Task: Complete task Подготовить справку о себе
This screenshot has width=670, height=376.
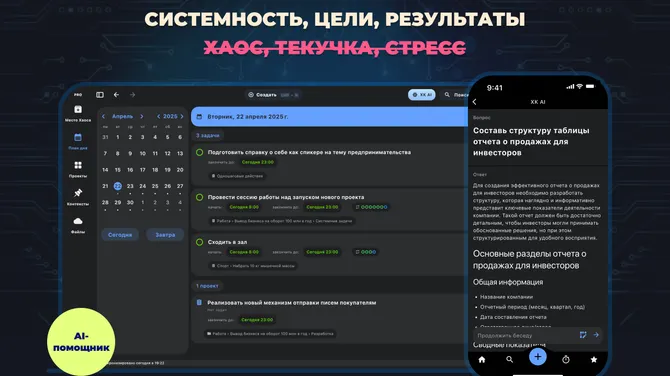Action: [200, 152]
